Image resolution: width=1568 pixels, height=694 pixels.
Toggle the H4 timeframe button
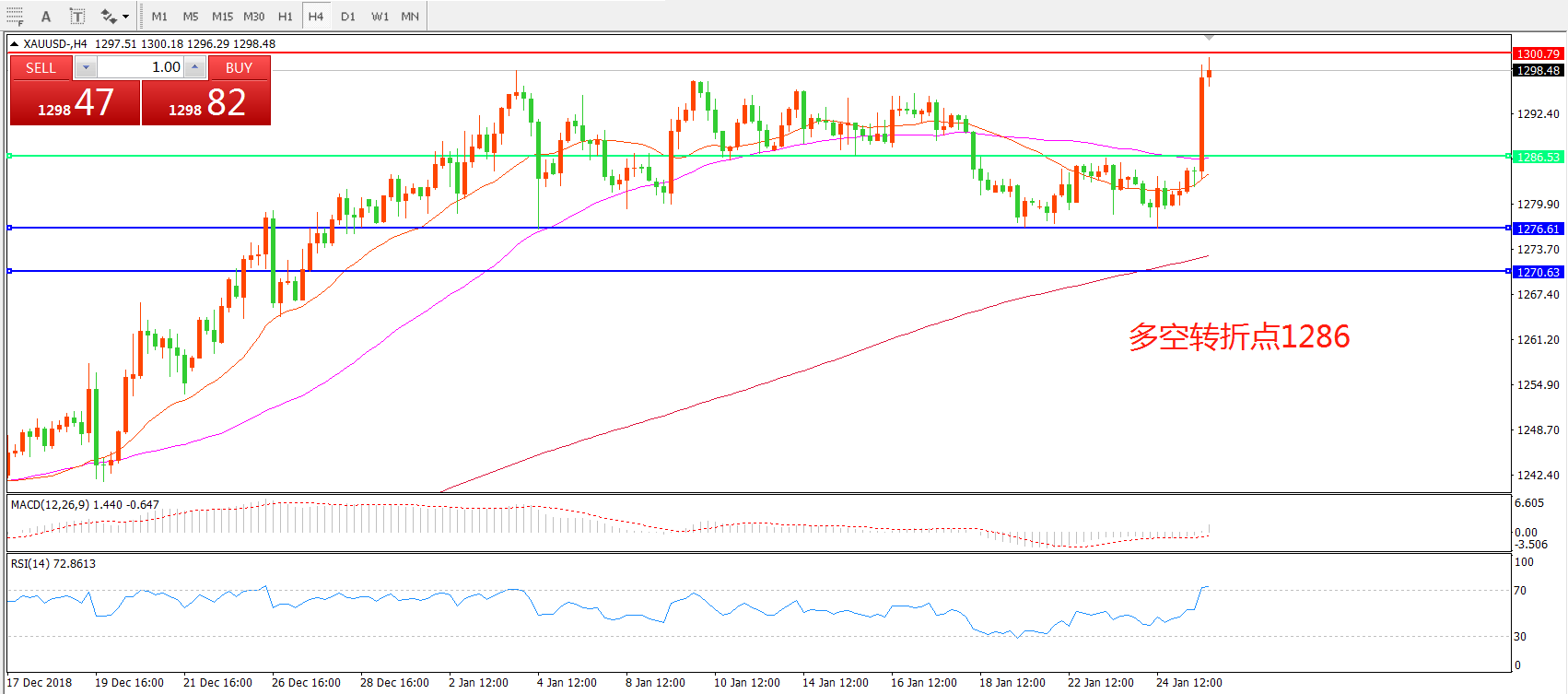(x=316, y=17)
